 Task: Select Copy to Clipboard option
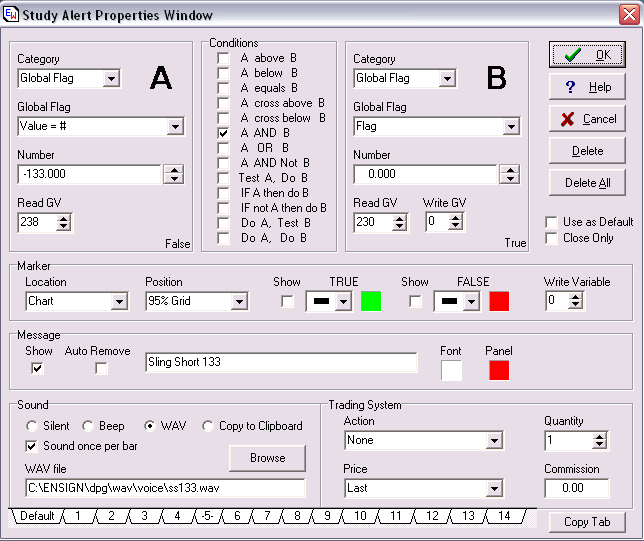pyautogui.click(x=208, y=426)
